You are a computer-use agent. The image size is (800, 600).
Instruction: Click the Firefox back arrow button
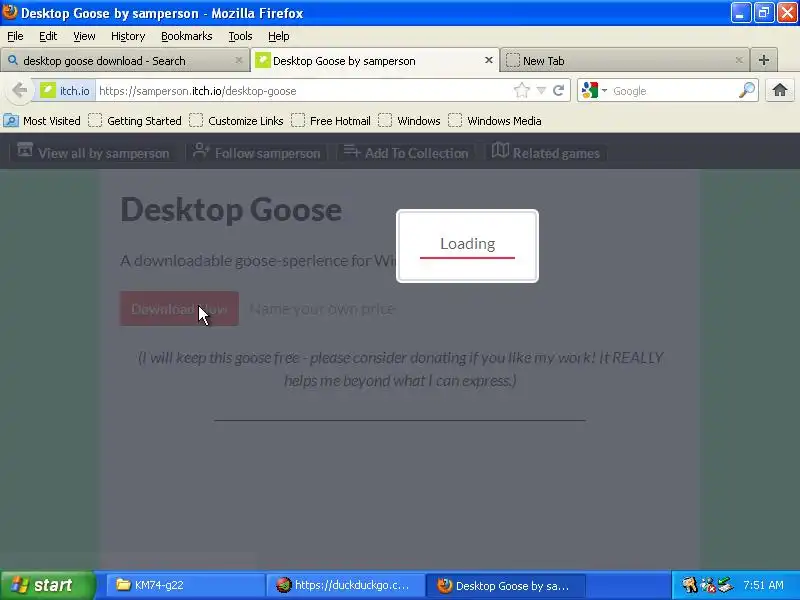[x=19, y=91]
